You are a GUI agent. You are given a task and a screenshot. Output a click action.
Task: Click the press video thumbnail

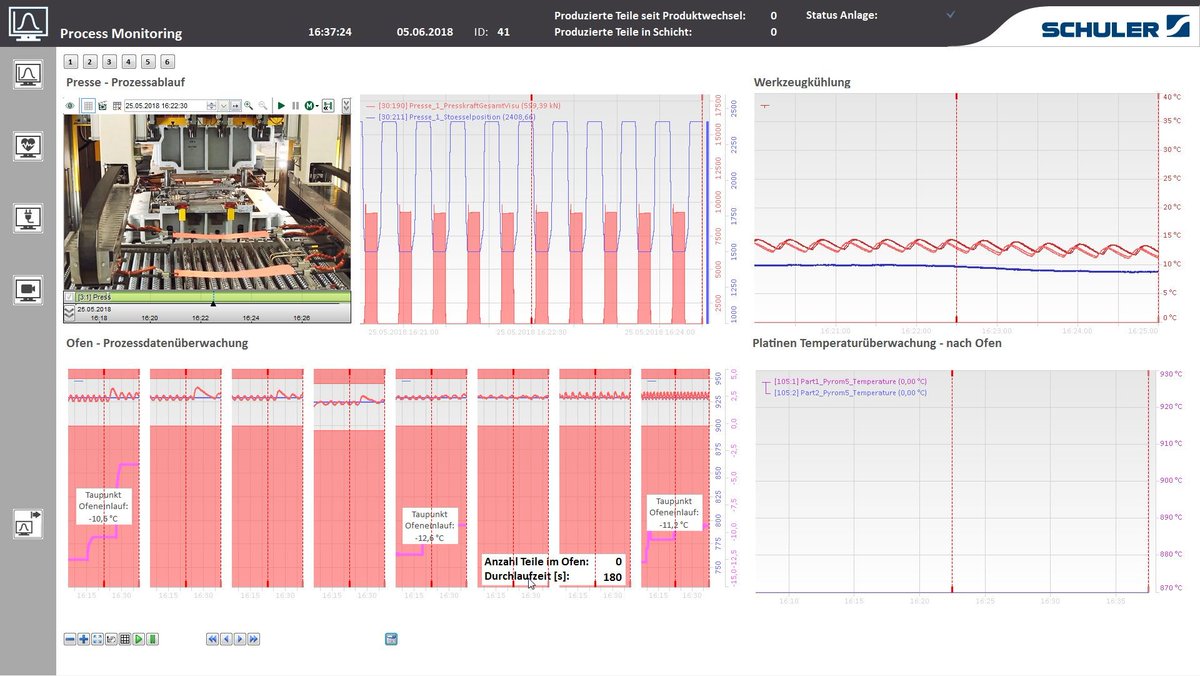tap(207, 201)
